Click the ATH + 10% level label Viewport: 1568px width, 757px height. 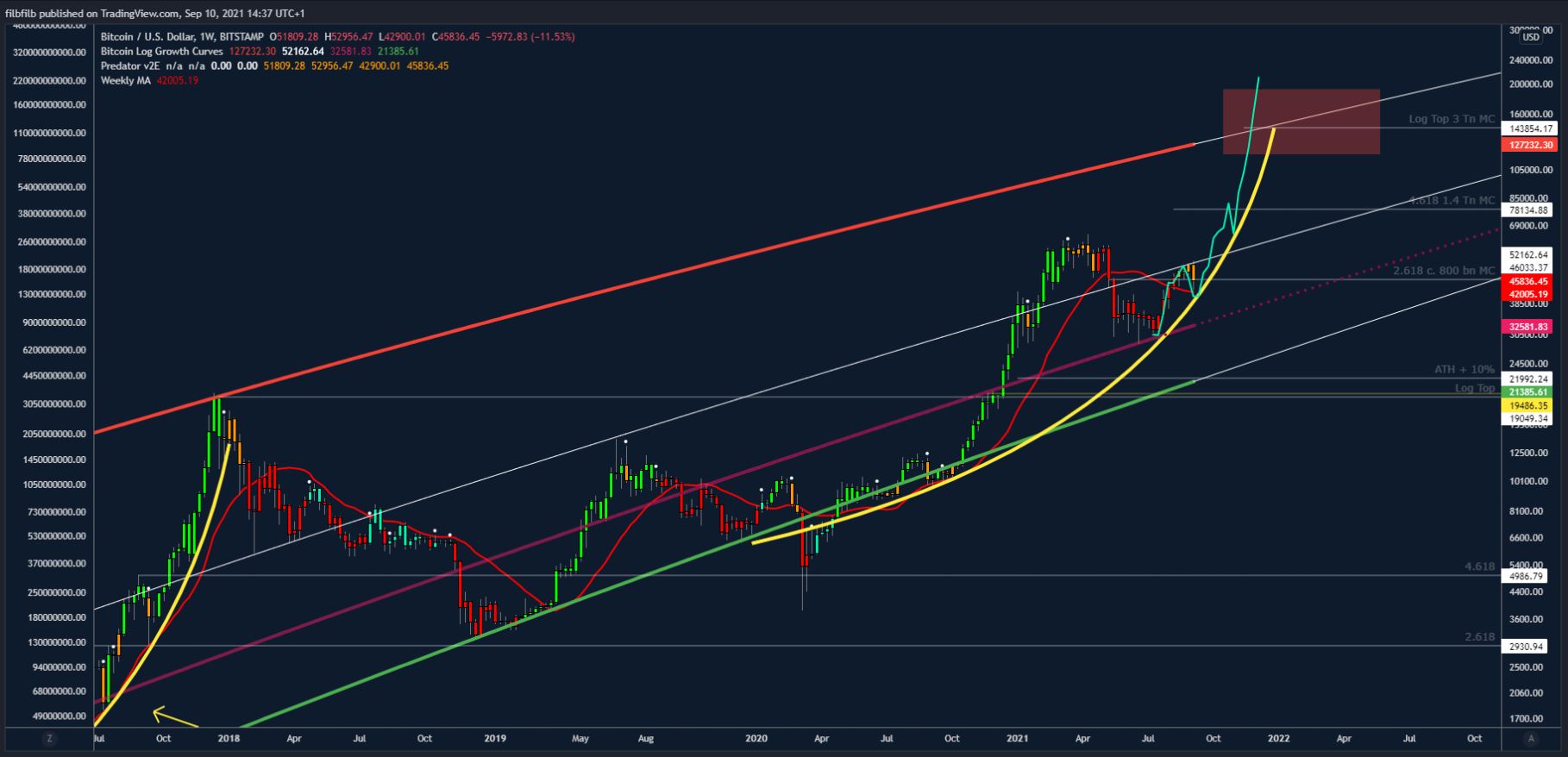1464,369
